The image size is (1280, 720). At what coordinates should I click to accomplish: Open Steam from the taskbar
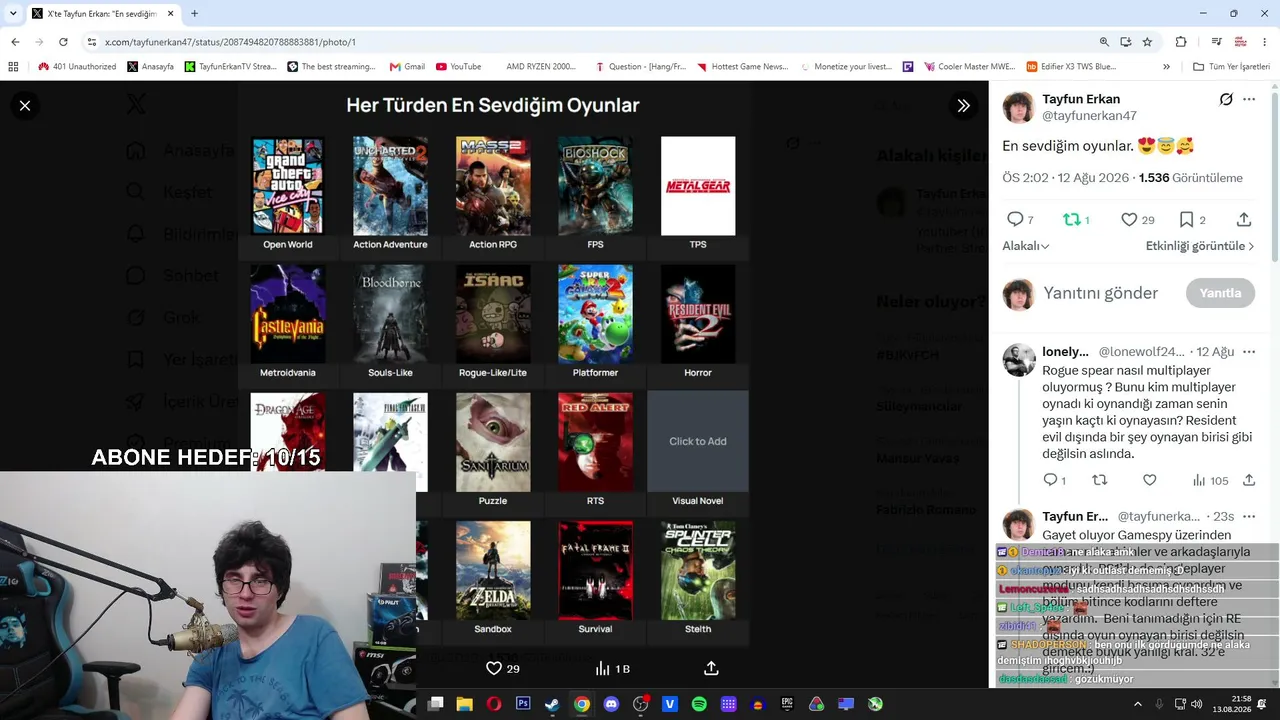[552, 704]
